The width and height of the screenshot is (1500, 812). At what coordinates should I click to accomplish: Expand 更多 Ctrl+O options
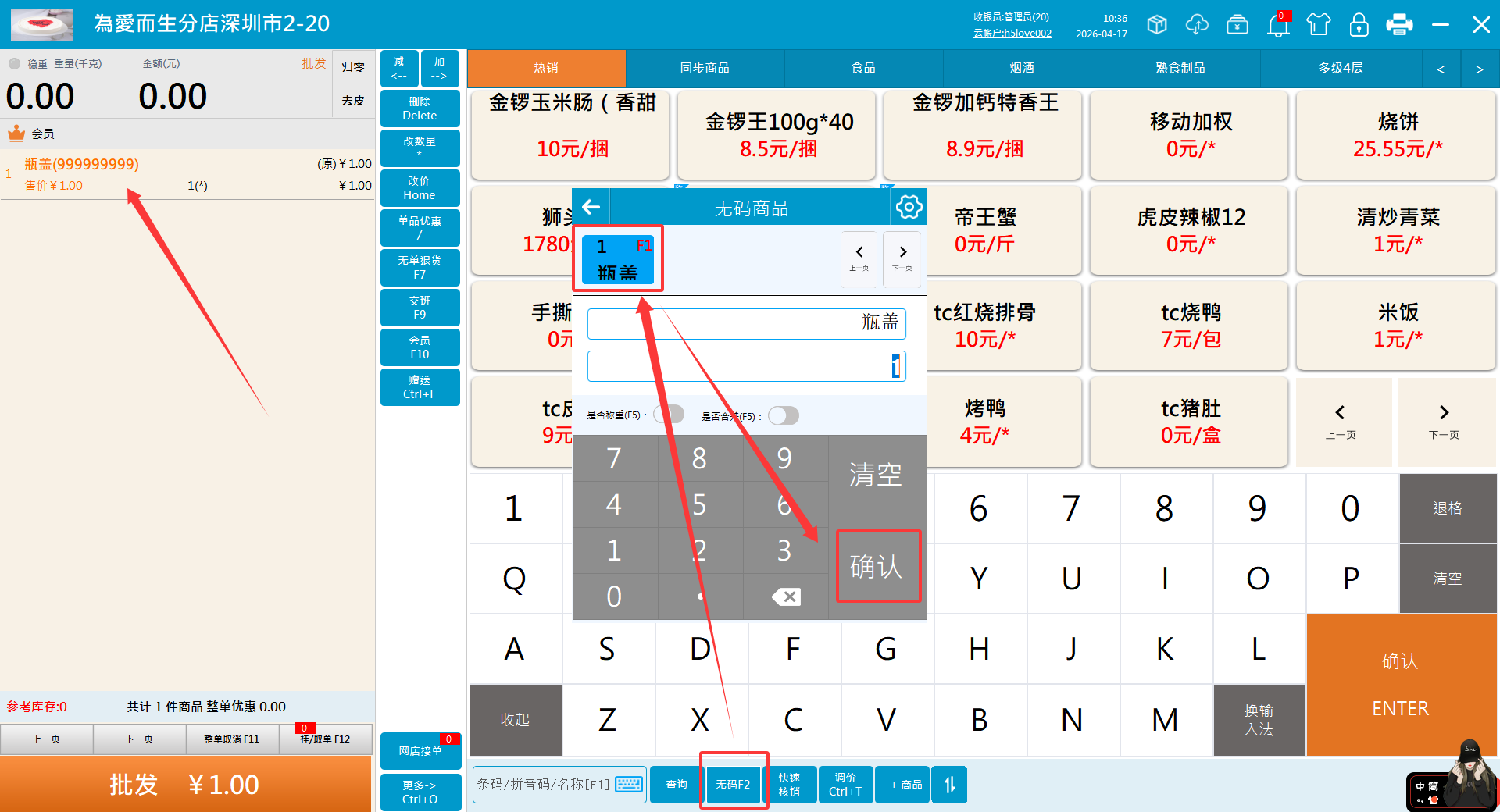coord(420,792)
